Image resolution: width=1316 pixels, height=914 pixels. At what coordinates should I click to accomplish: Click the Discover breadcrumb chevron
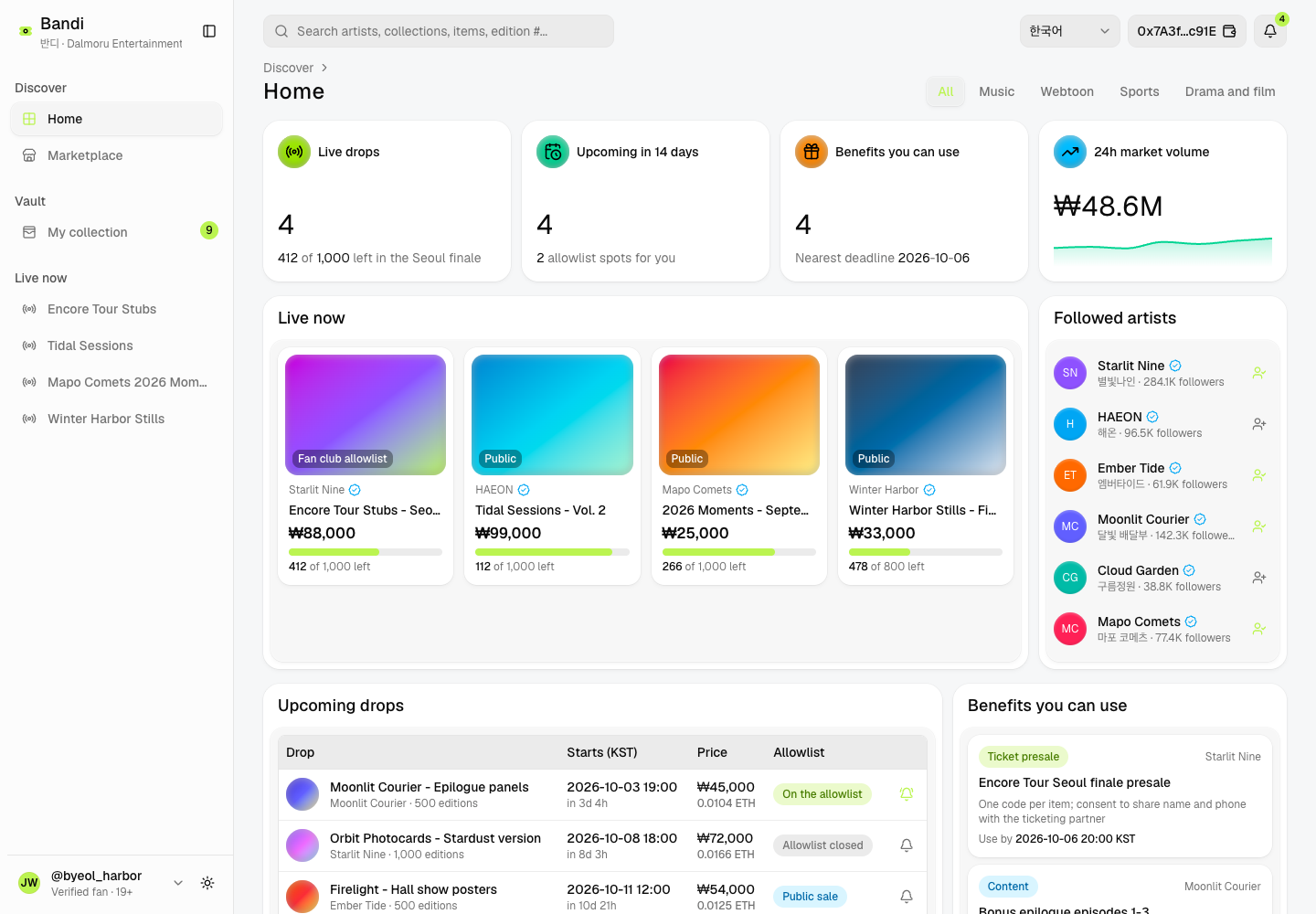324,68
